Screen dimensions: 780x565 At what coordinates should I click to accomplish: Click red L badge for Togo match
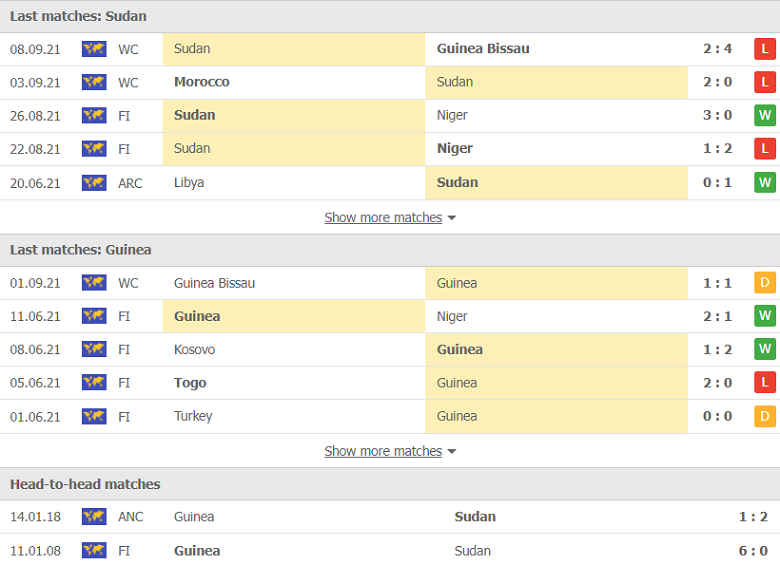[764, 383]
